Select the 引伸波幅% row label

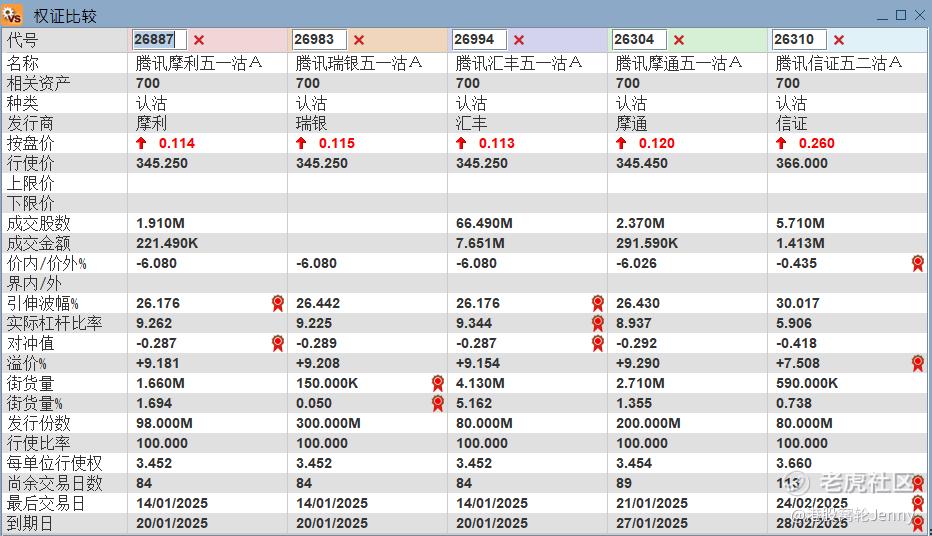(x=43, y=303)
